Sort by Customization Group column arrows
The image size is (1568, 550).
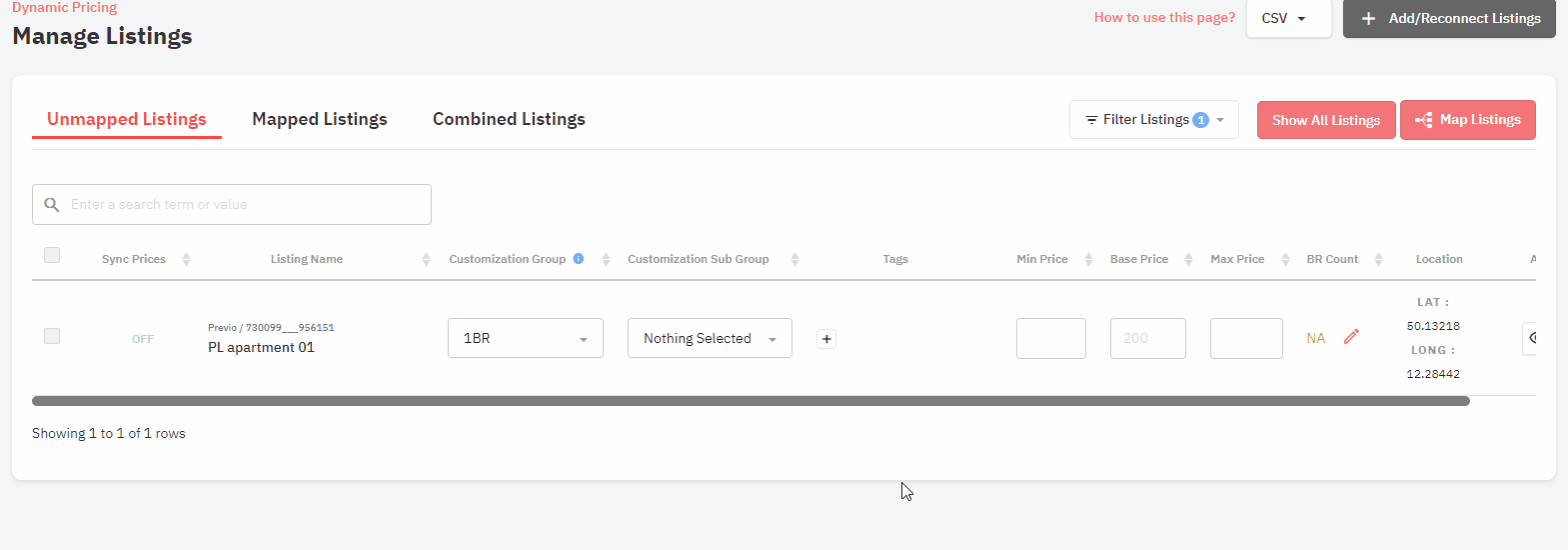(x=606, y=259)
